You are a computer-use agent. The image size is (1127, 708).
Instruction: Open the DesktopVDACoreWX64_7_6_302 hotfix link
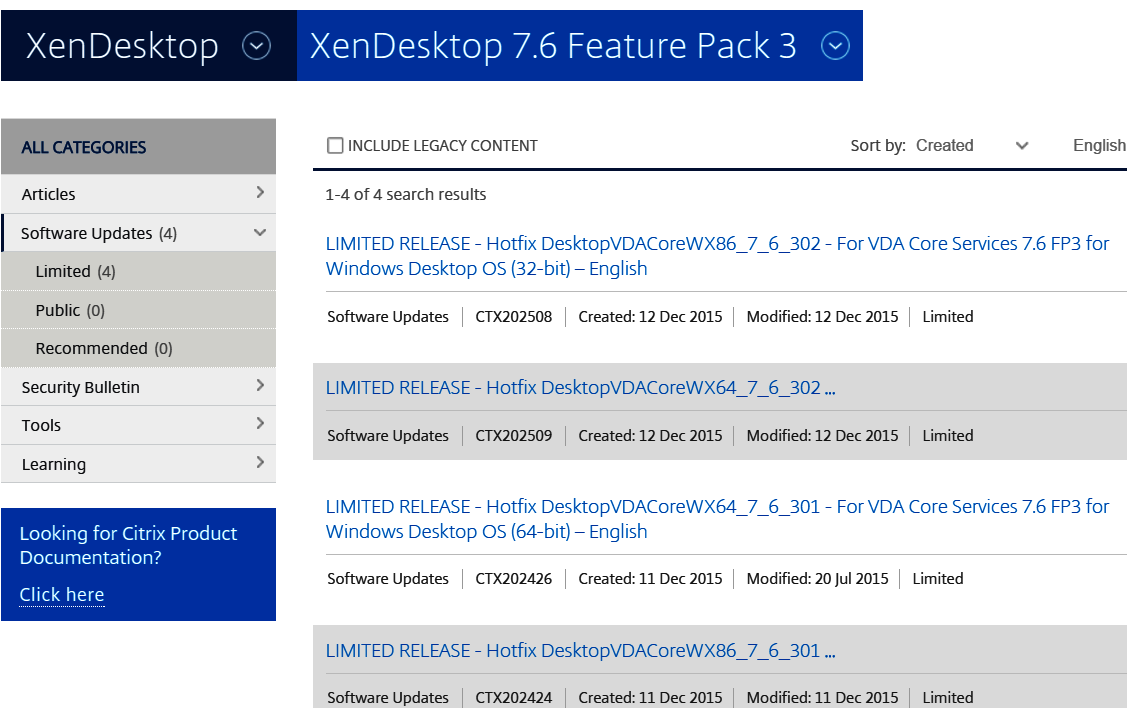581,388
